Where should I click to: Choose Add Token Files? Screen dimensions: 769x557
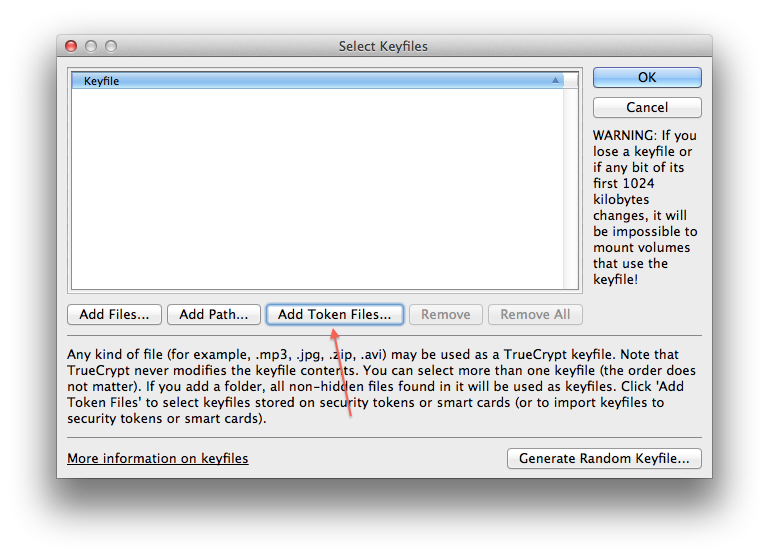click(334, 314)
